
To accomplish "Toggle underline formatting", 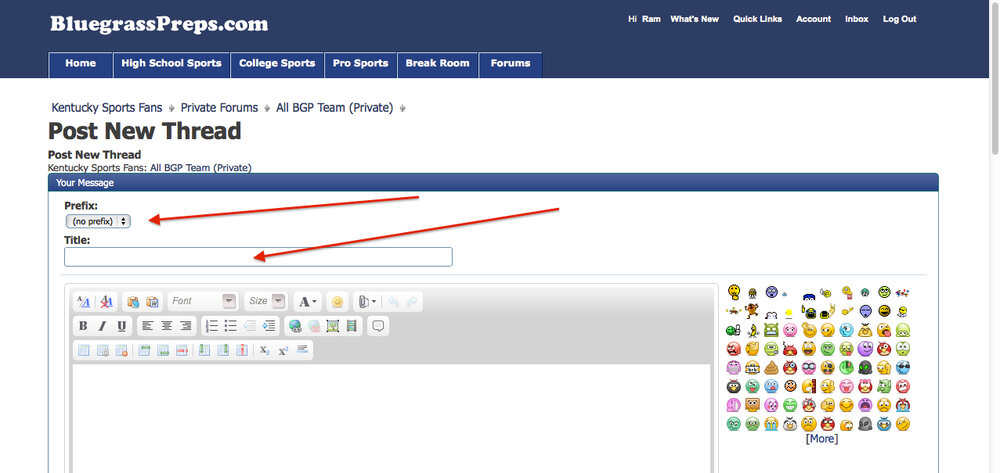I will [x=121, y=326].
